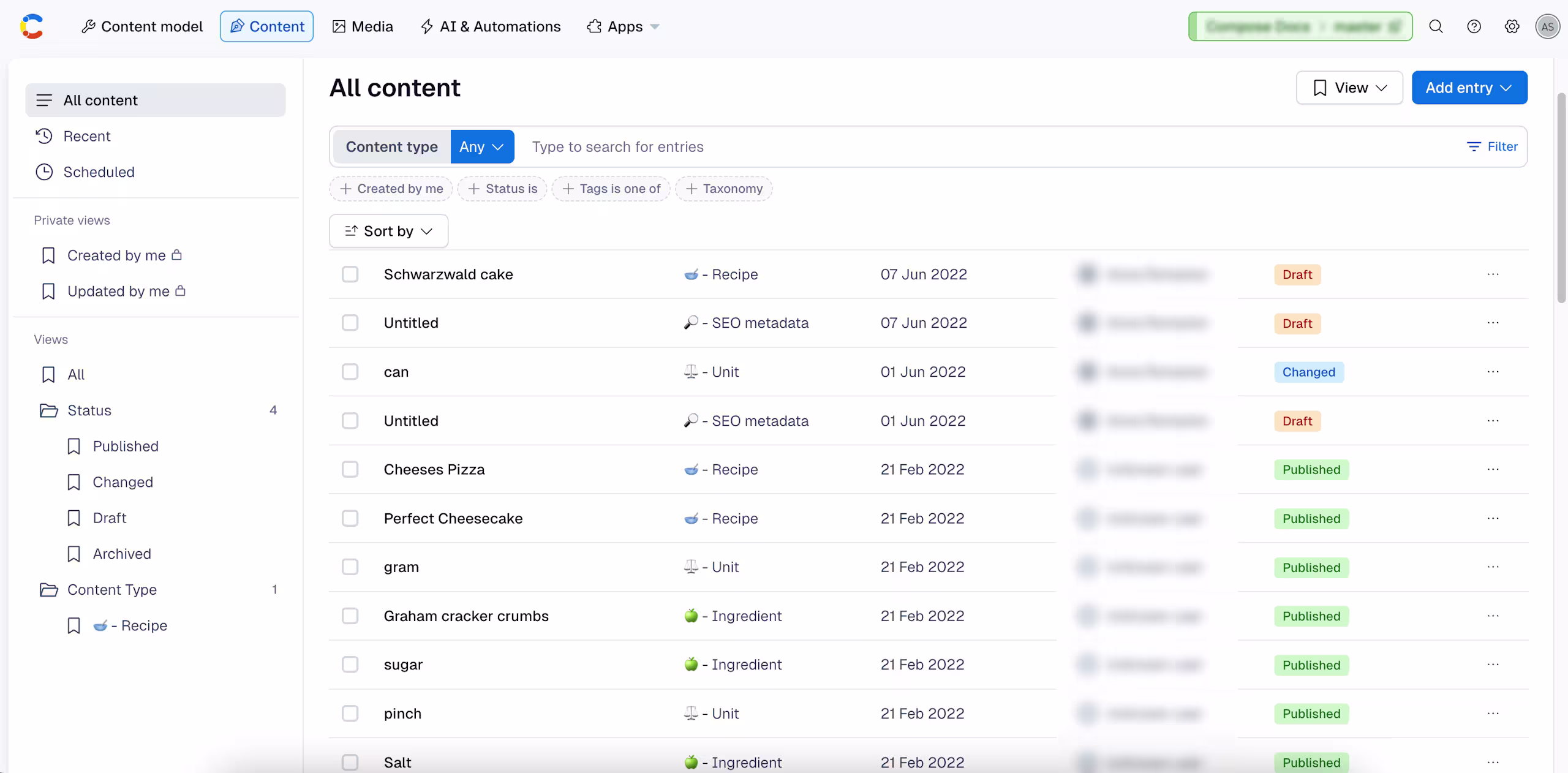
Task: Add the Tags is one of filter
Action: coord(611,189)
